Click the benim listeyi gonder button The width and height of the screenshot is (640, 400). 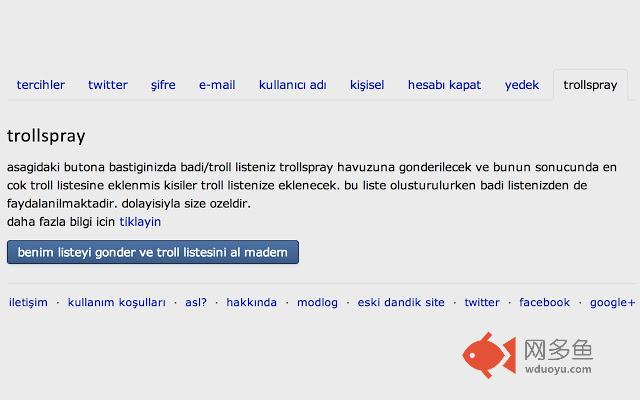pyautogui.click(x=153, y=252)
